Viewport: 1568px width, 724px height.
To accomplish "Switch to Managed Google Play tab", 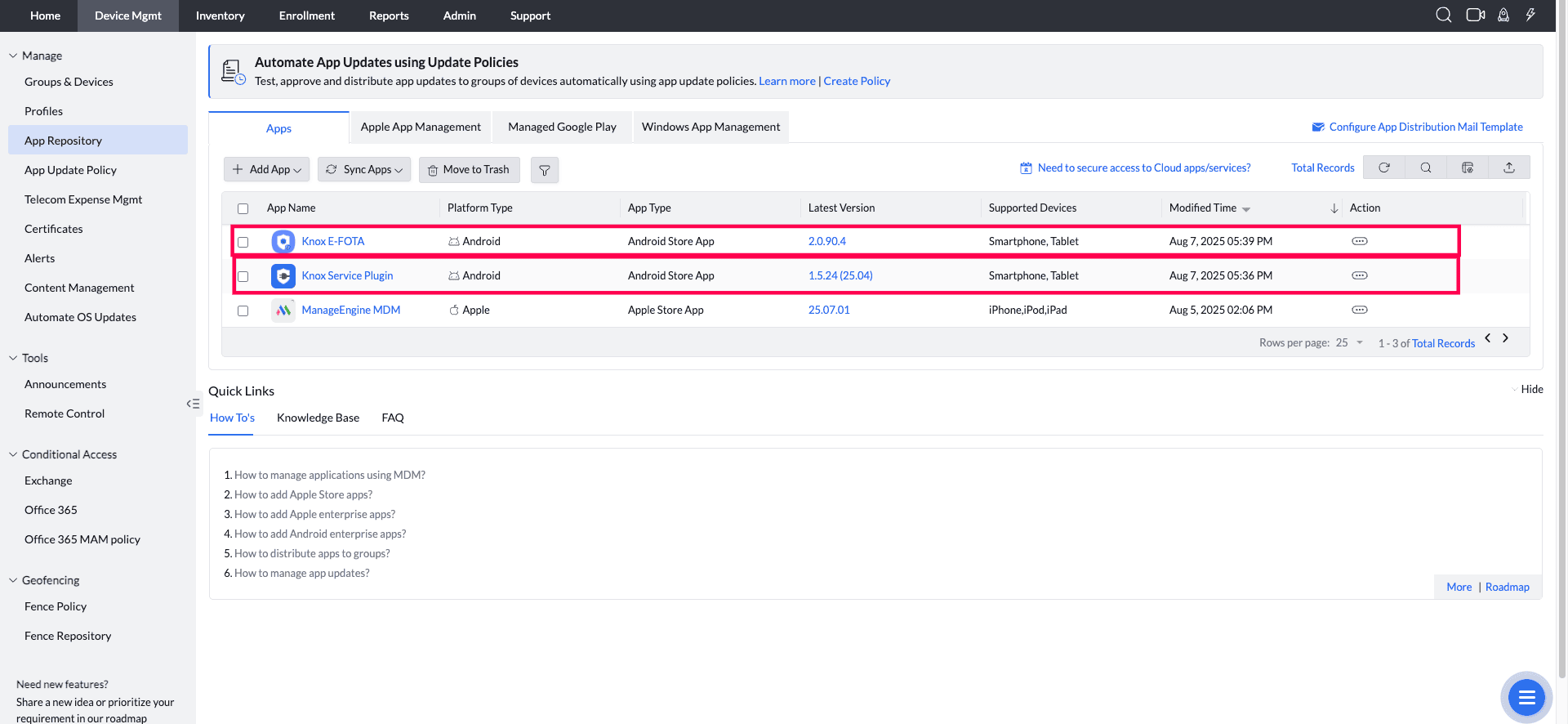I will pyautogui.click(x=562, y=127).
